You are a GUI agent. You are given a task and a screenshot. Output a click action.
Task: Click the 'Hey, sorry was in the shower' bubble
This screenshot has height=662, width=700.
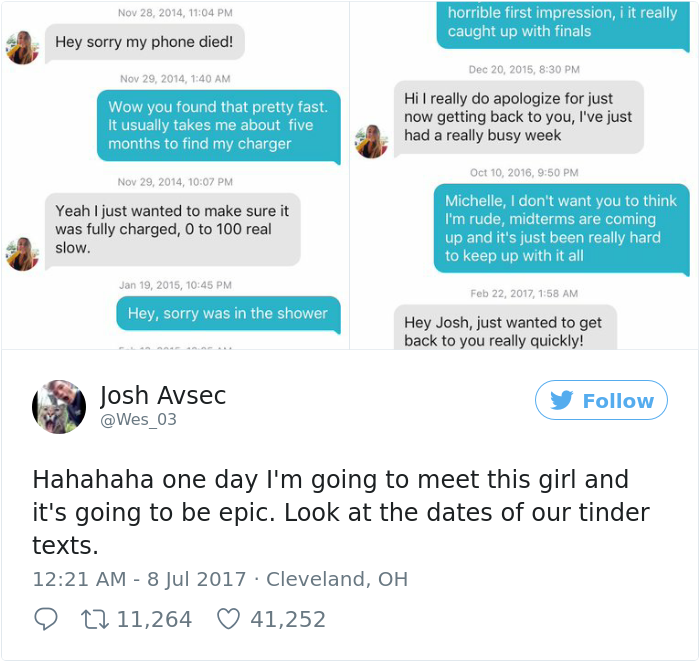pyautogui.click(x=228, y=314)
